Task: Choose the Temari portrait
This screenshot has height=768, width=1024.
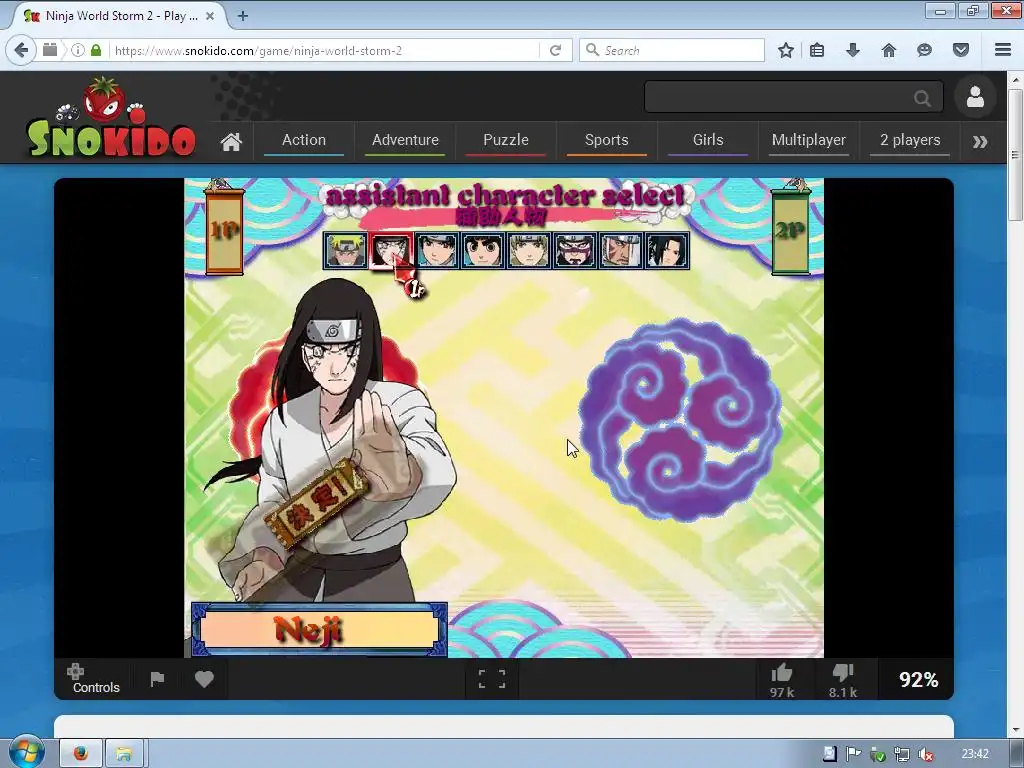Action: point(529,250)
